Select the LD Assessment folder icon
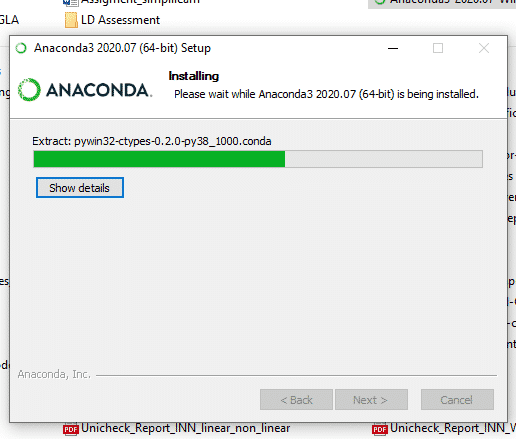This screenshot has width=516, height=439. [71, 20]
